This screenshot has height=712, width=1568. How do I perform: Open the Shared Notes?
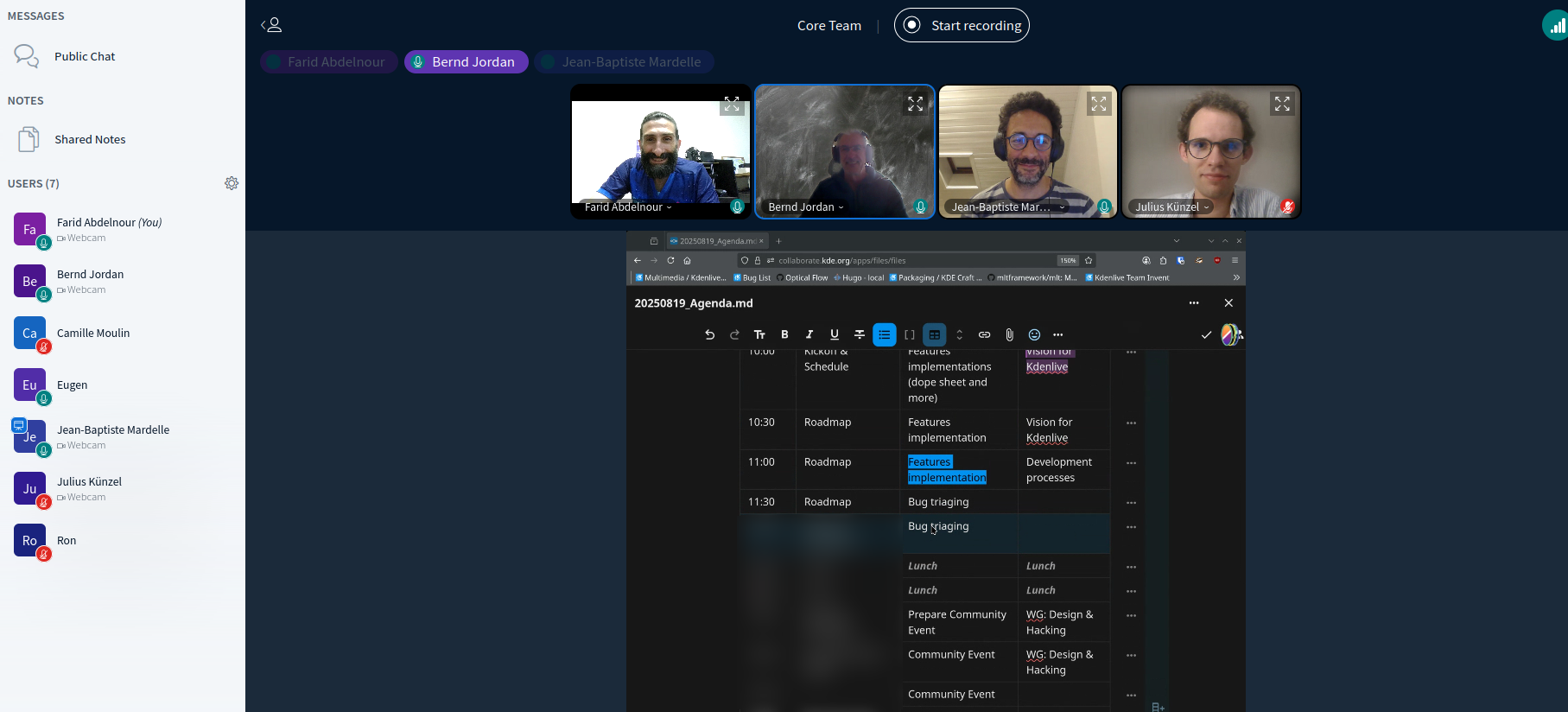(x=89, y=139)
